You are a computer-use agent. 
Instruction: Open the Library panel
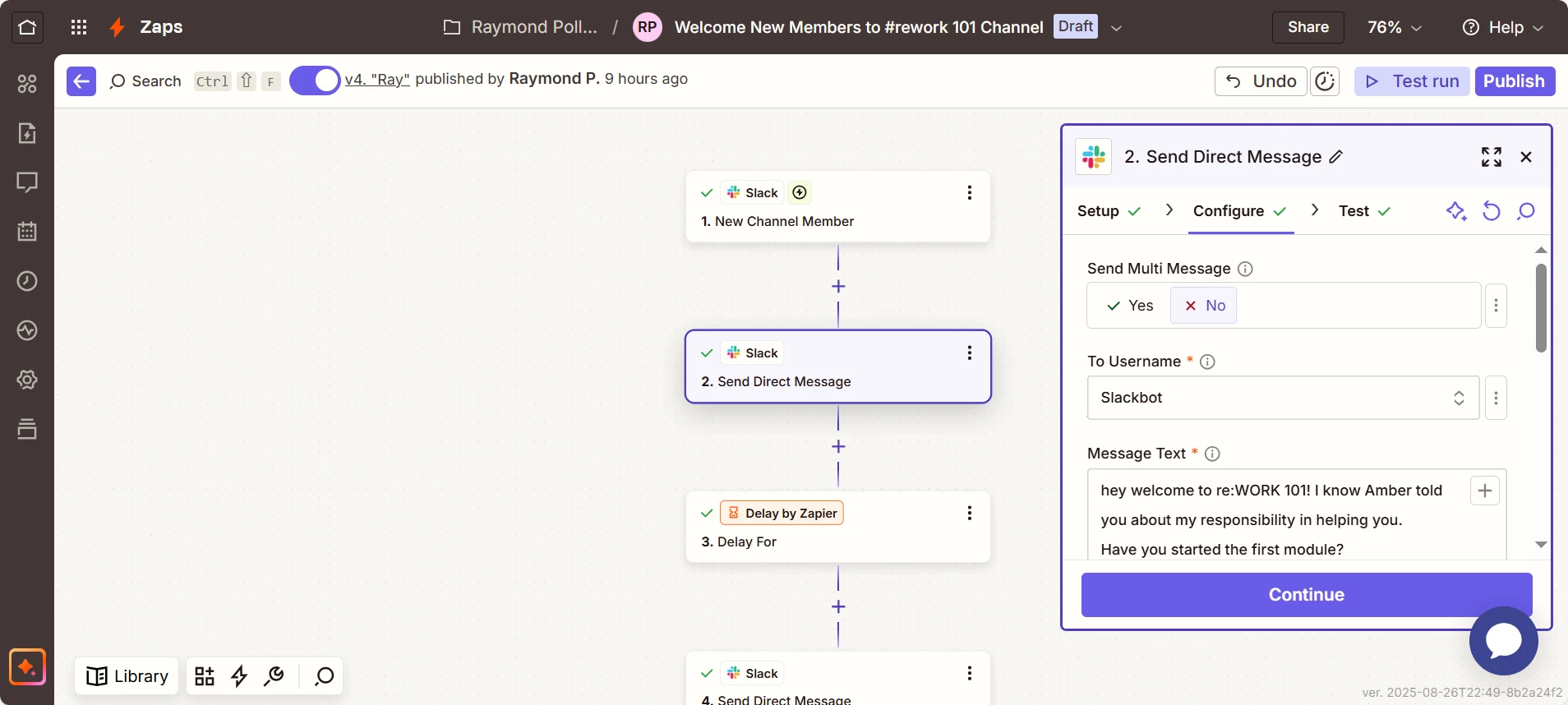127,675
